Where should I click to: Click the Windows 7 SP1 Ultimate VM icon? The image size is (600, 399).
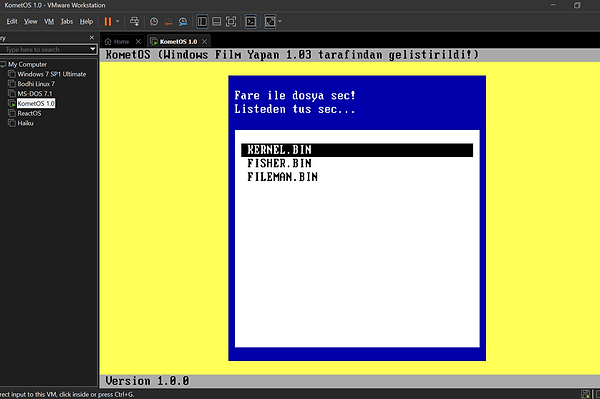[12, 74]
